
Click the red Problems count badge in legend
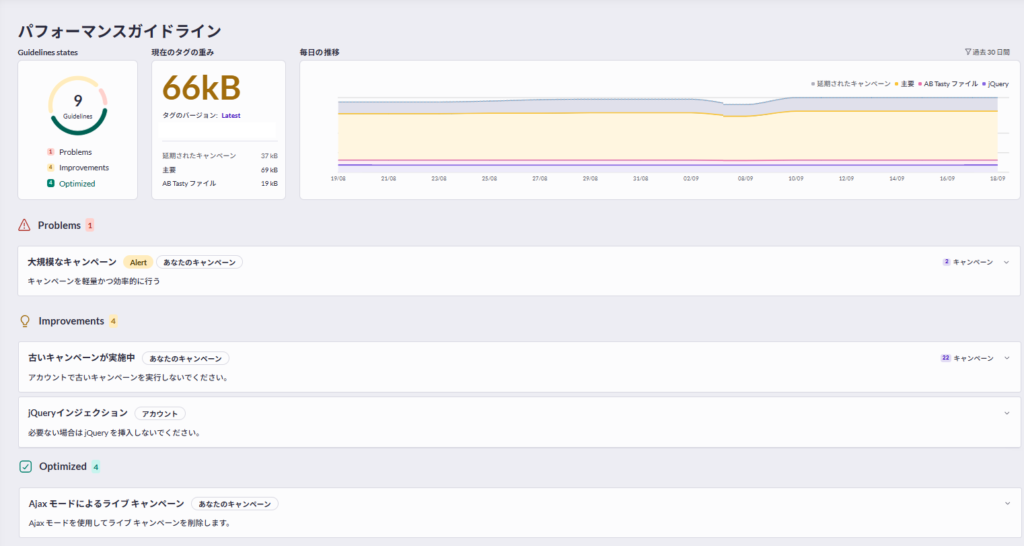[51, 152]
